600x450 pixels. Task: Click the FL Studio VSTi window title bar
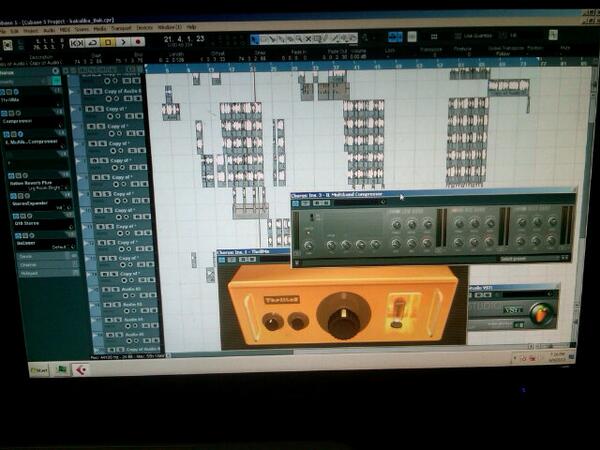[513, 287]
